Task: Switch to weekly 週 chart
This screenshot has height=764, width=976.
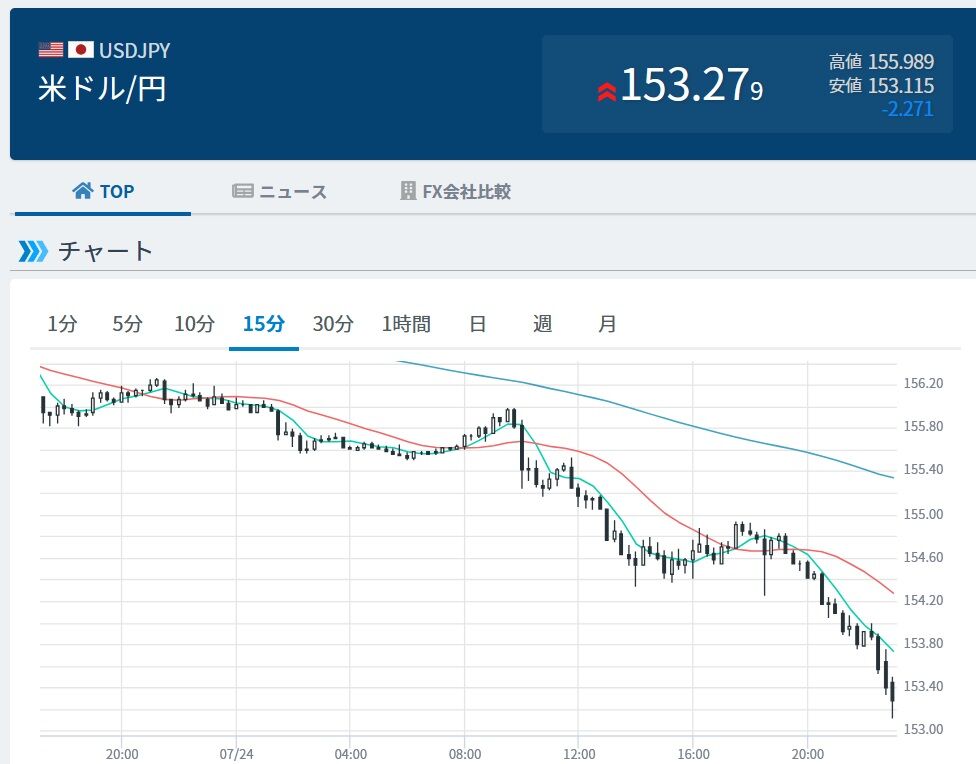Action: coord(542,324)
